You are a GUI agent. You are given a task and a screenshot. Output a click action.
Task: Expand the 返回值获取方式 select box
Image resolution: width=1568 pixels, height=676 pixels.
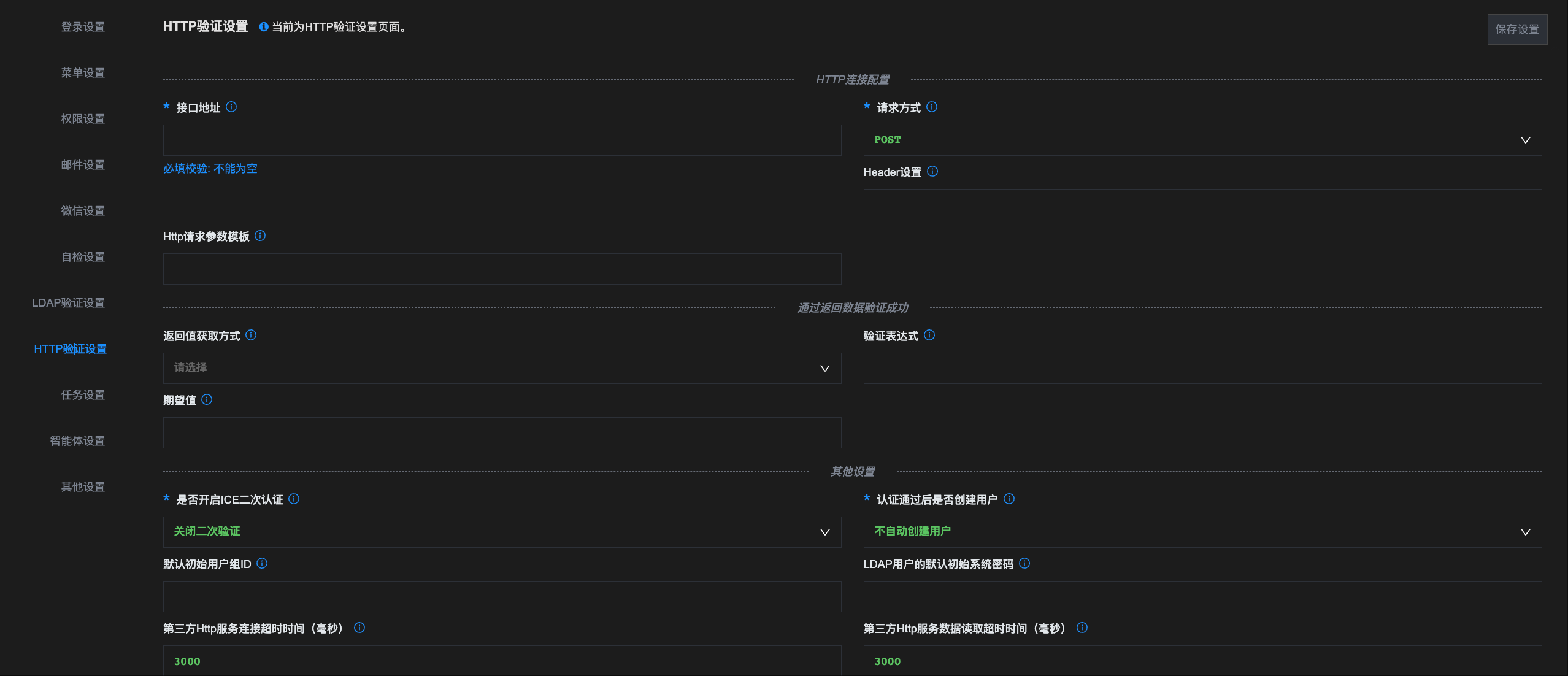click(x=502, y=368)
